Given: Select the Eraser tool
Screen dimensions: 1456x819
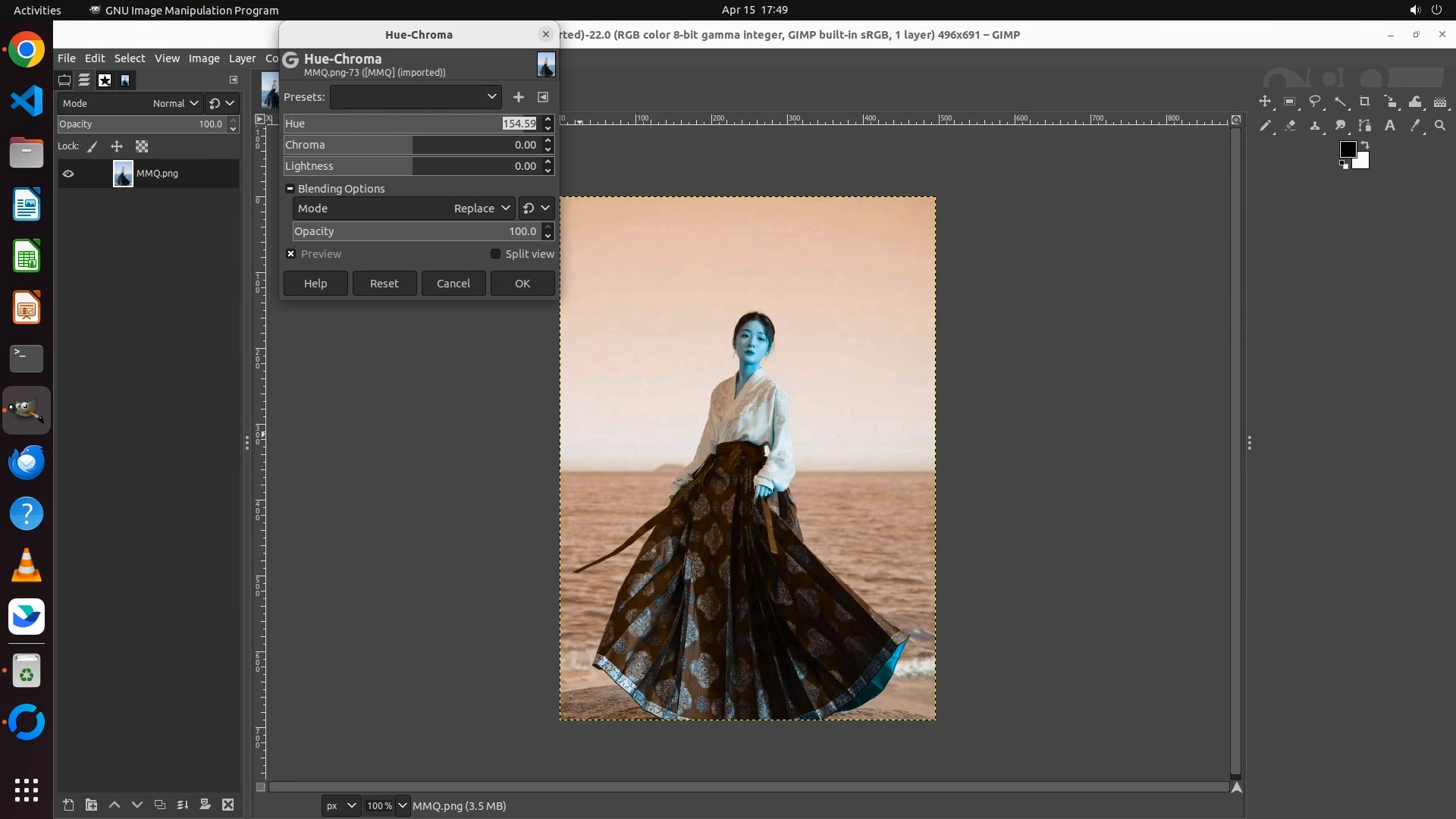Looking at the screenshot, I should coord(1290,126).
